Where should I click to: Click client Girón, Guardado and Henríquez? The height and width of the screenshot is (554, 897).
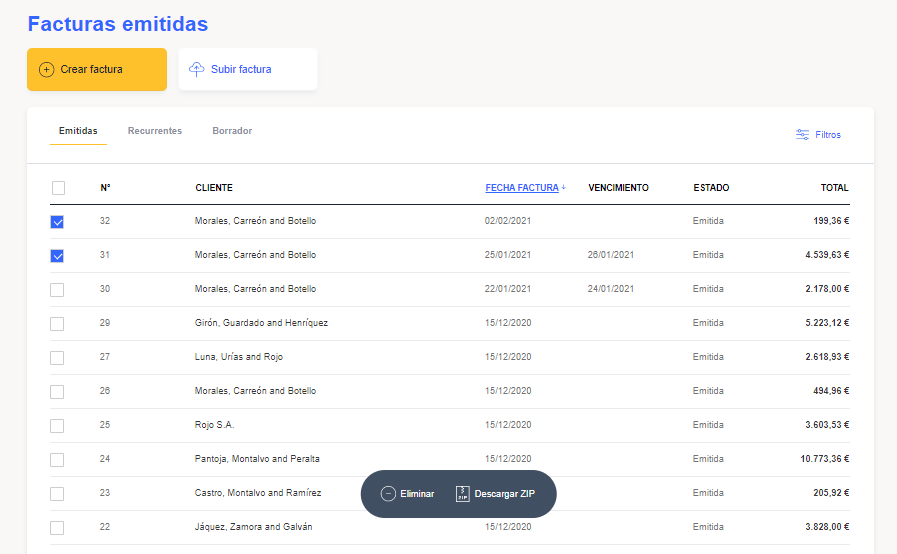pos(261,323)
